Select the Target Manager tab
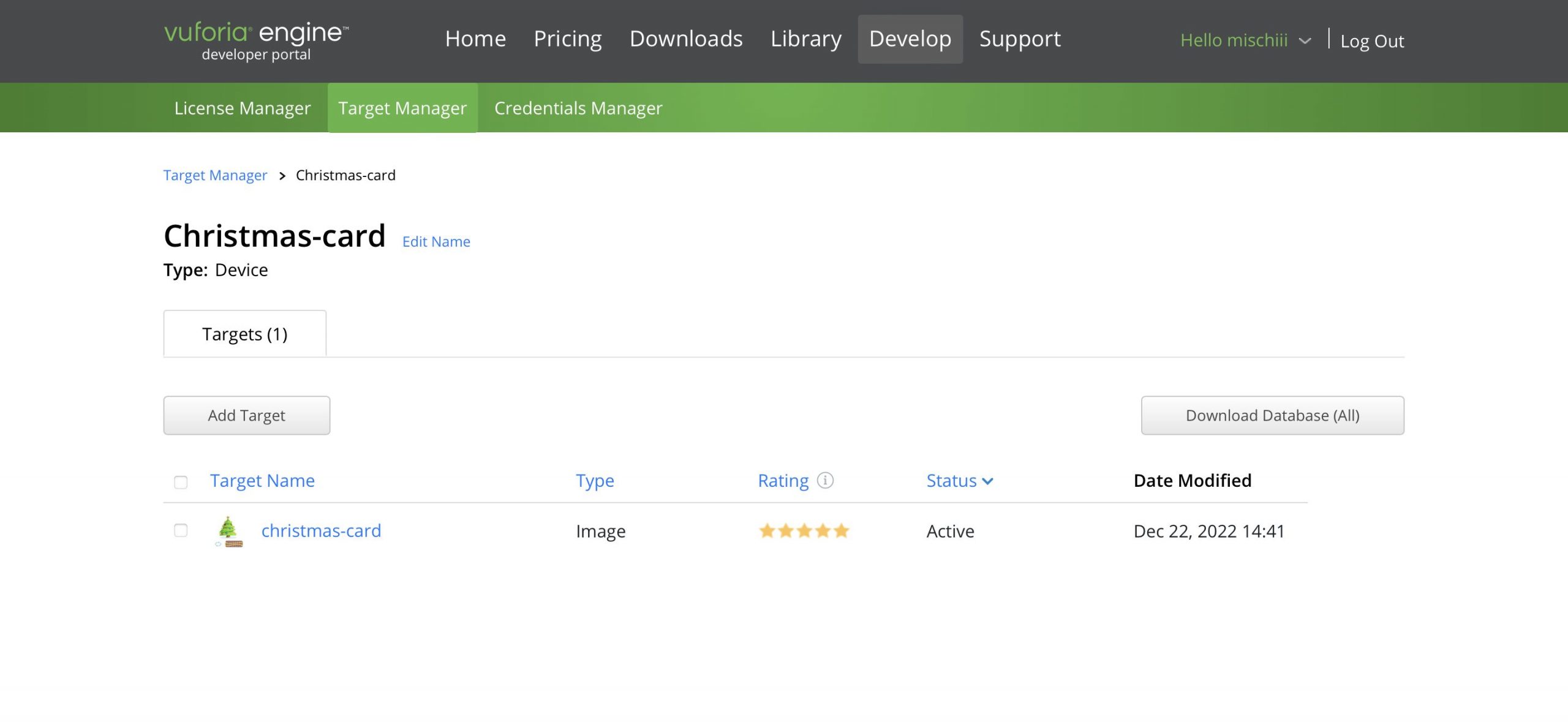Screen dimensions: 1568x722 (x=402, y=108)
